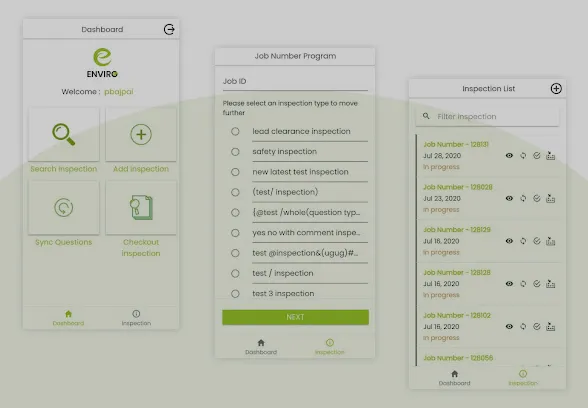The width and height of the screenshot is (588, 408).
Task: Select yes no with comment inspection radio
Action: coord(235,232)
